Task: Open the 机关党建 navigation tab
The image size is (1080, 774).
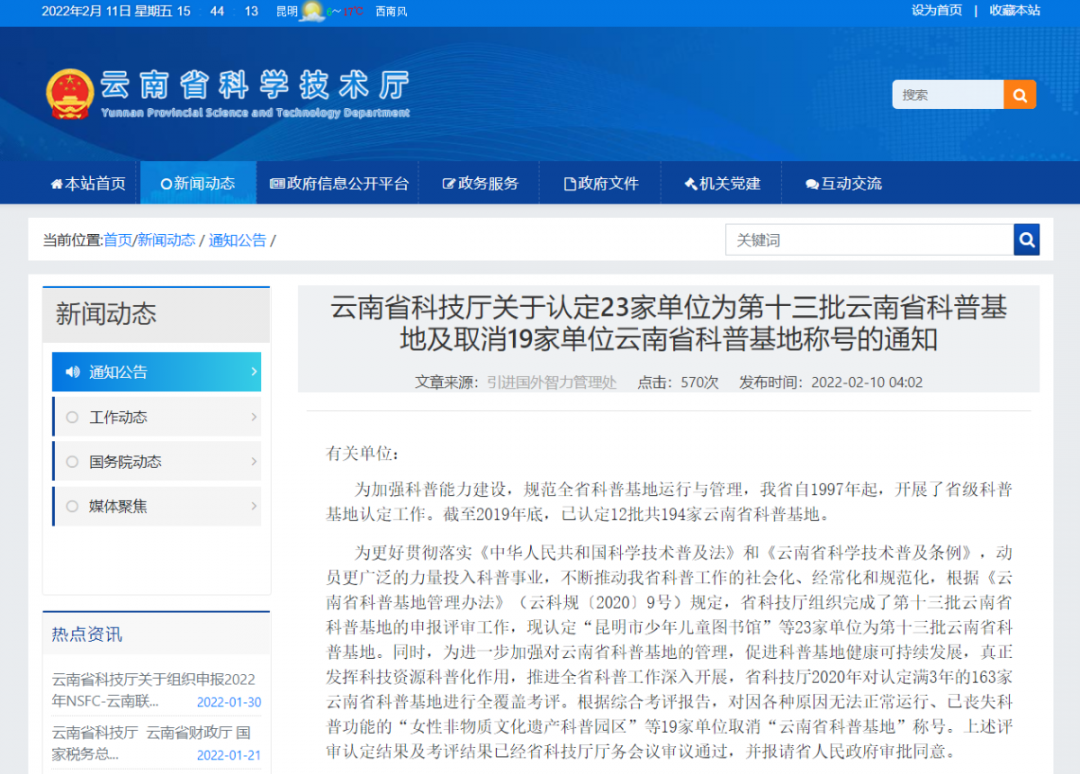Action: tap(723, 184)
